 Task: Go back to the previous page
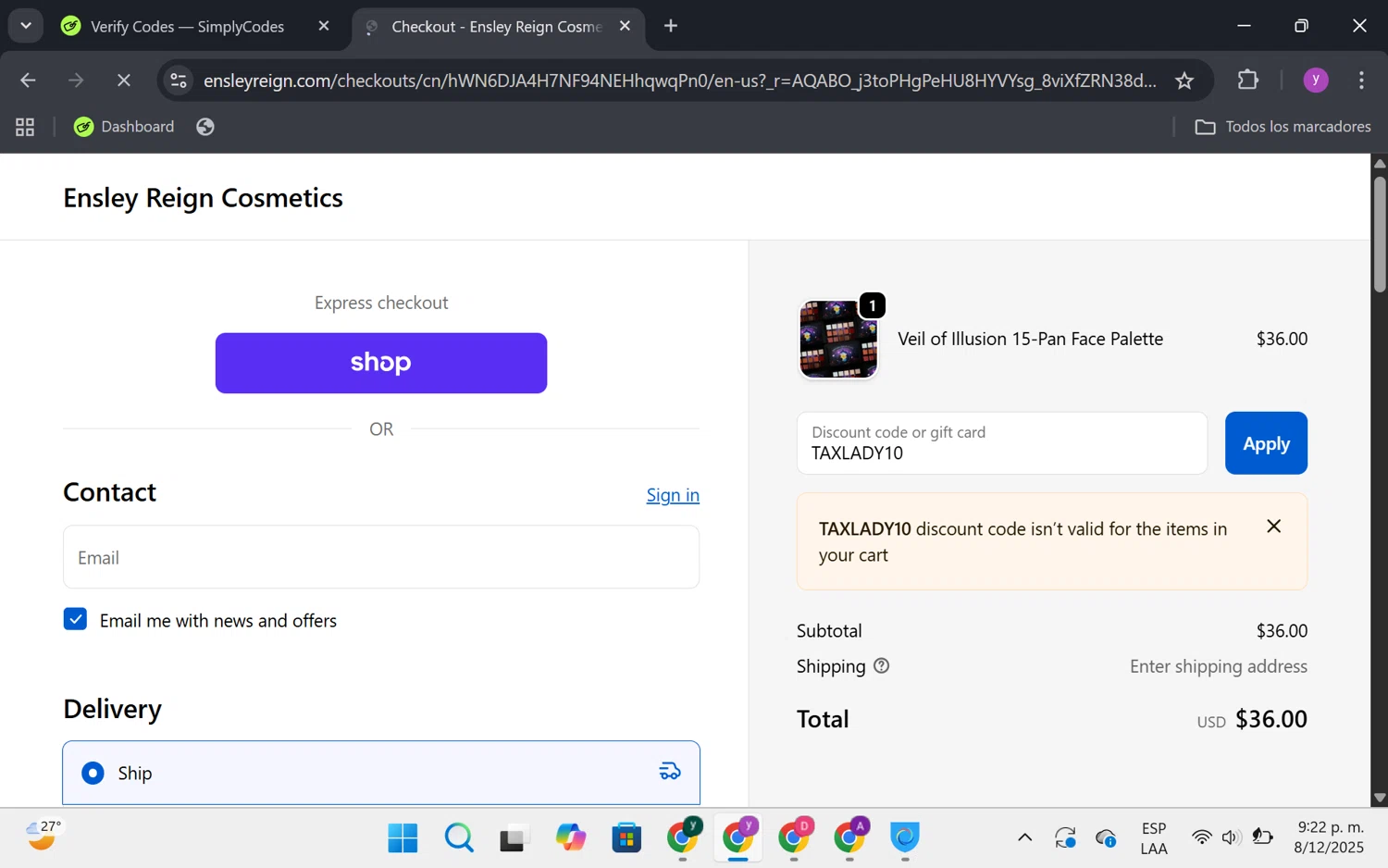tap(28, 81)
